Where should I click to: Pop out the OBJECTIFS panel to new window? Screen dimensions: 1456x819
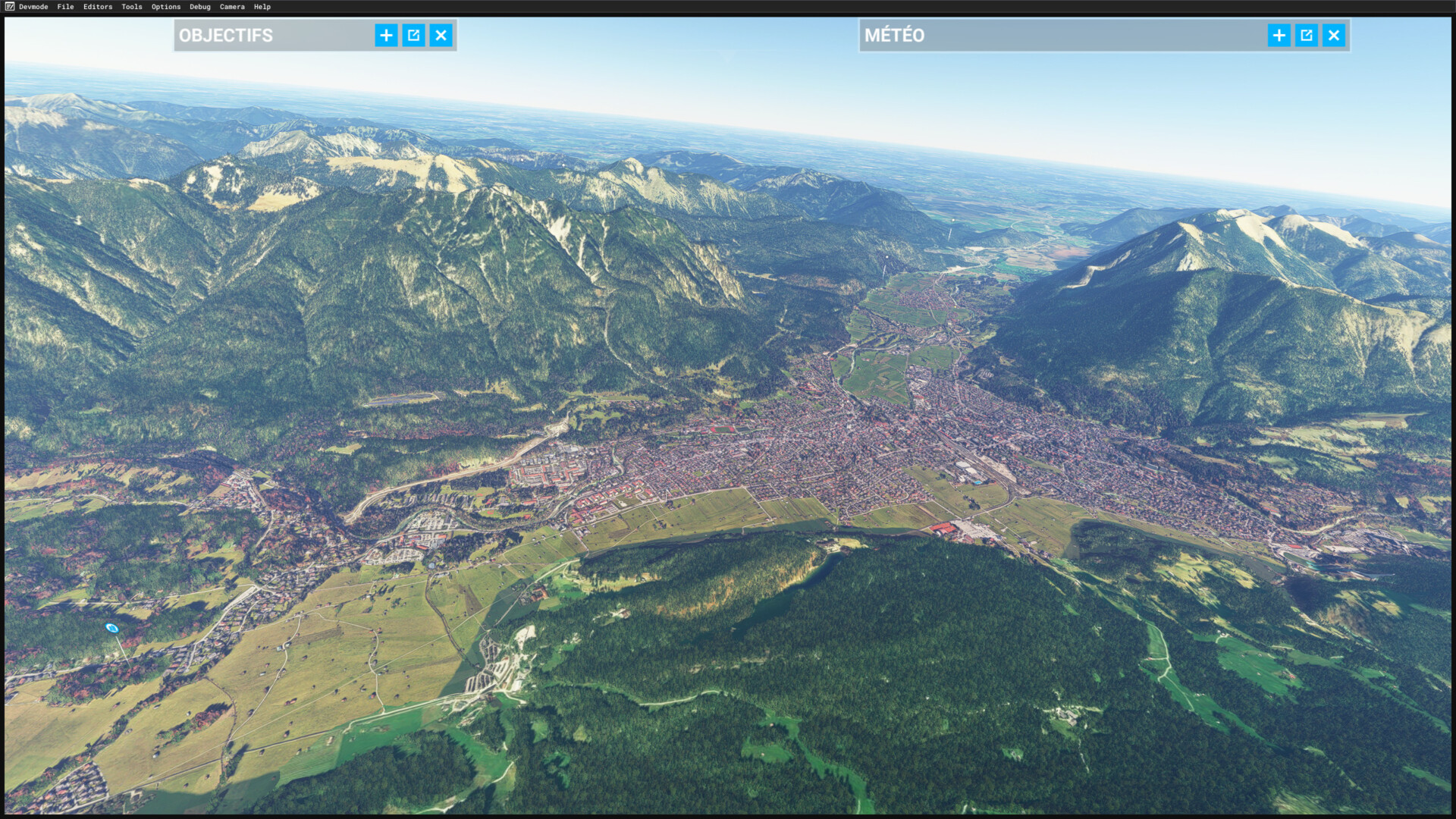click(413, 36)
